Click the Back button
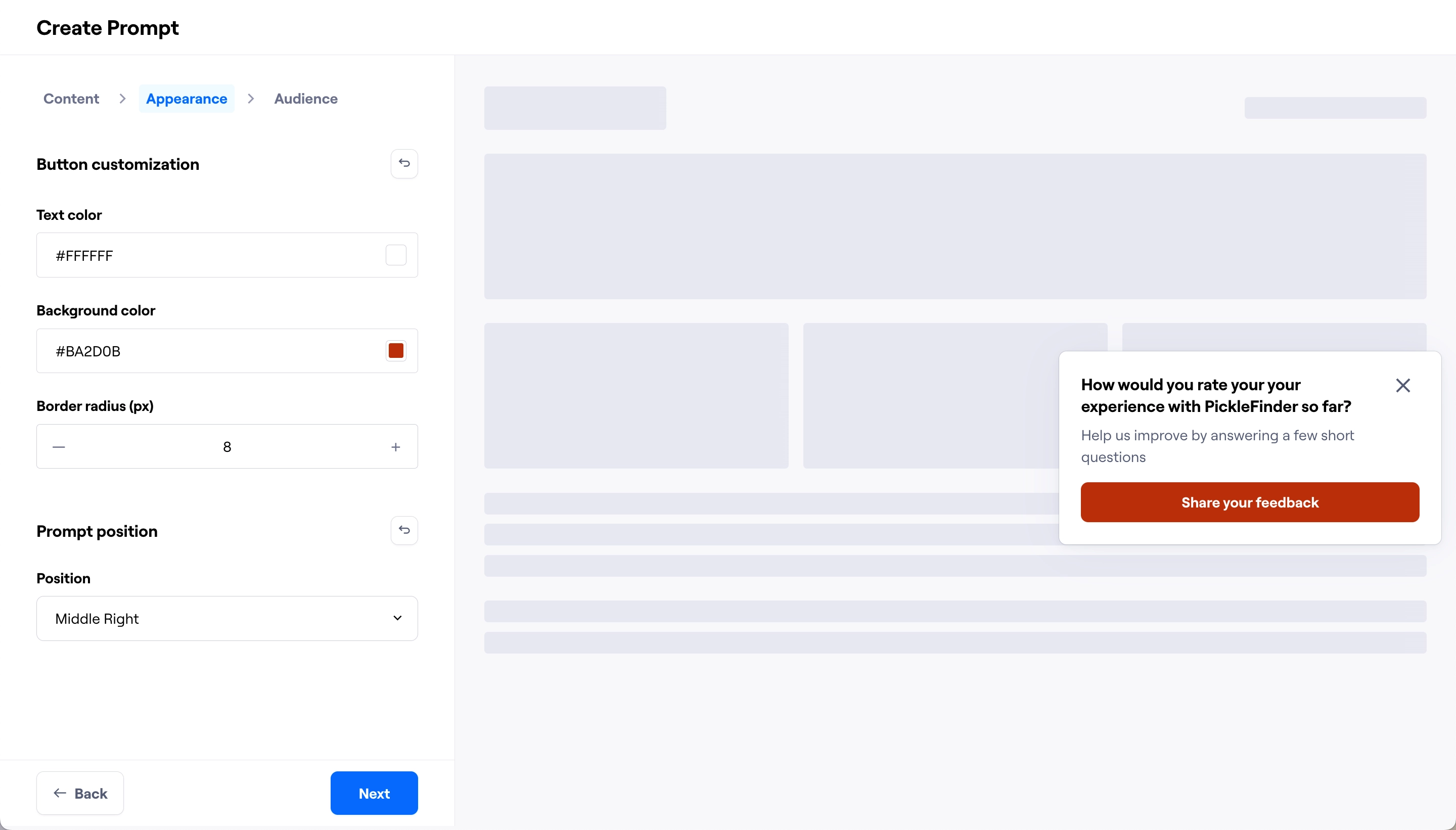This screenshot has height=830, width=1456. pos(80,793)
